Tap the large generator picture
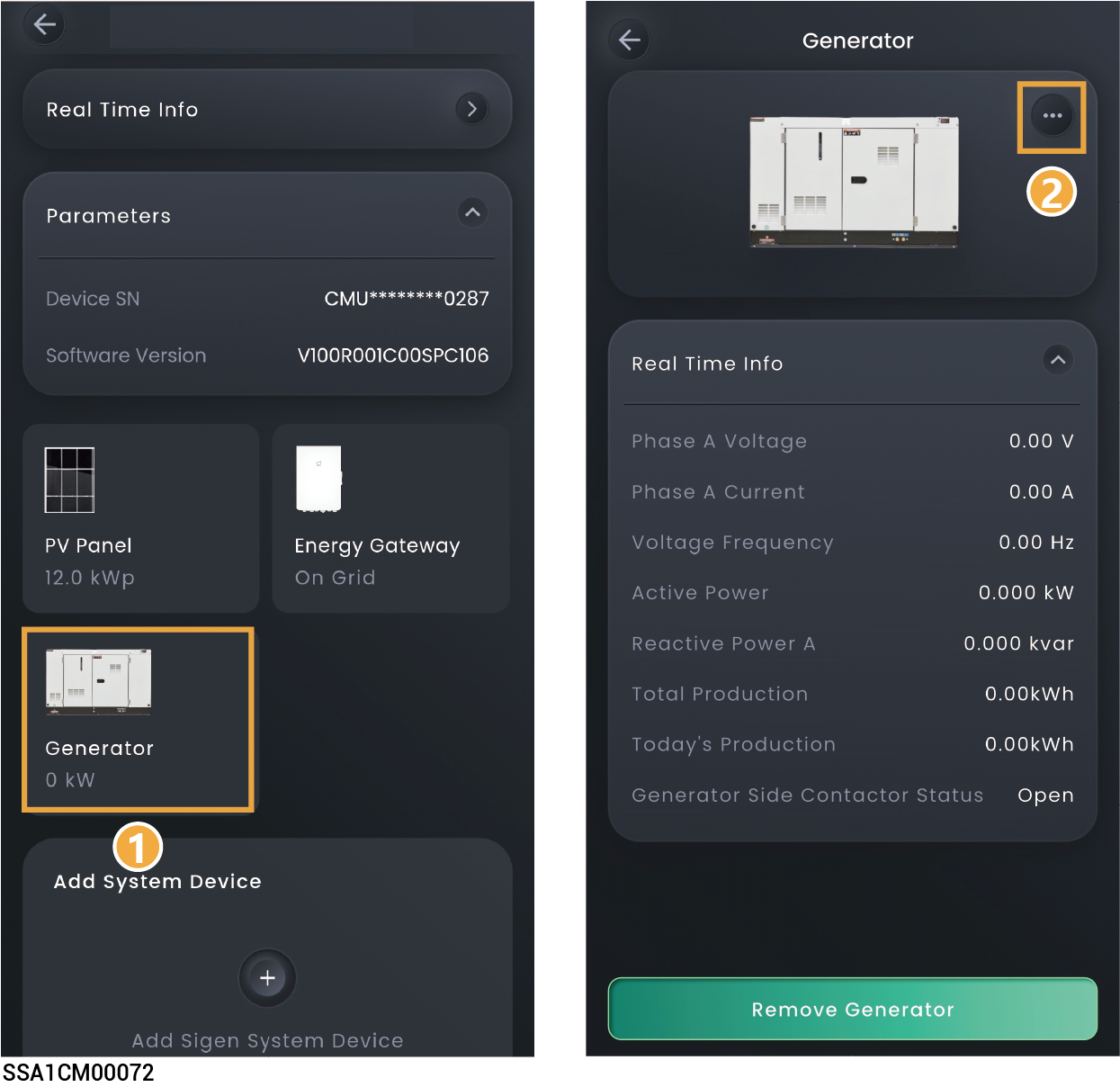1120x1087 pixels. click(x=853, y=182)
